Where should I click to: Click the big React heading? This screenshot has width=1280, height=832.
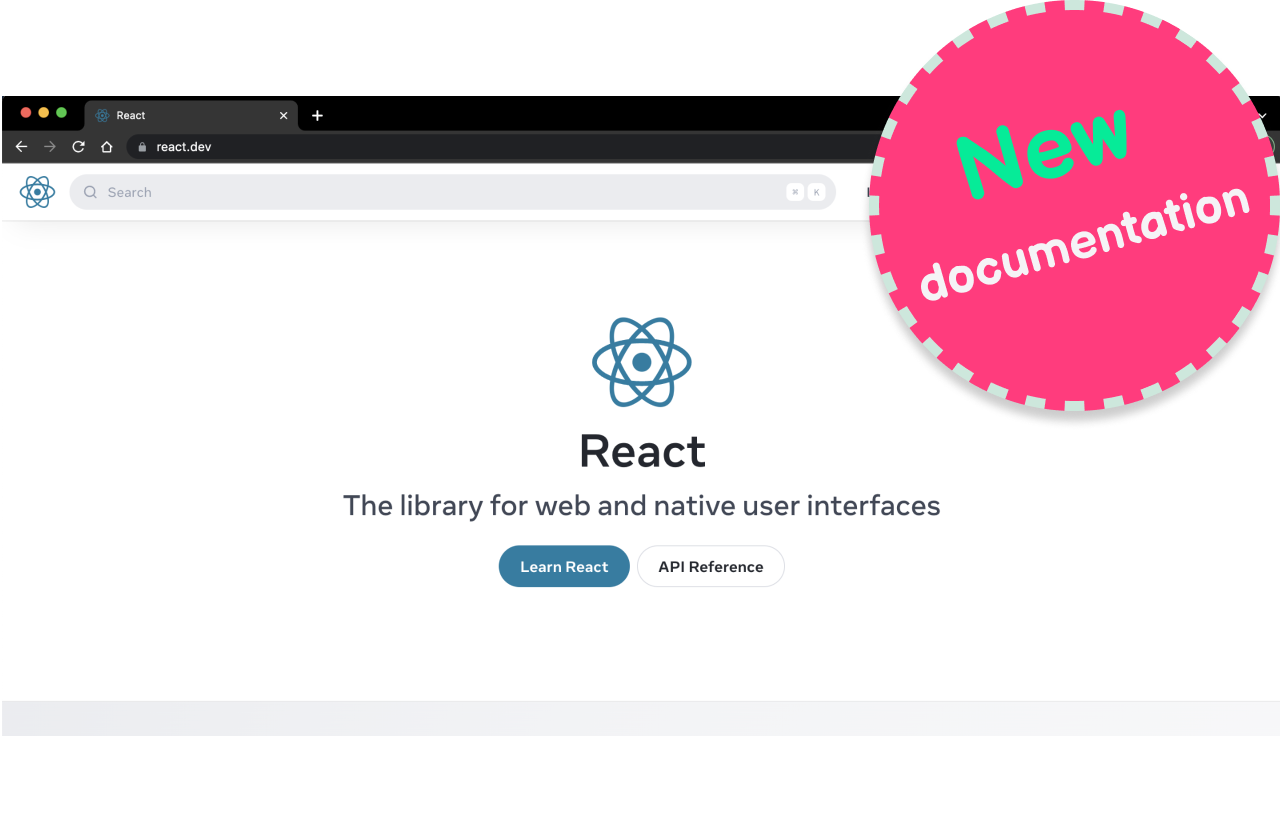coord(642,451)
